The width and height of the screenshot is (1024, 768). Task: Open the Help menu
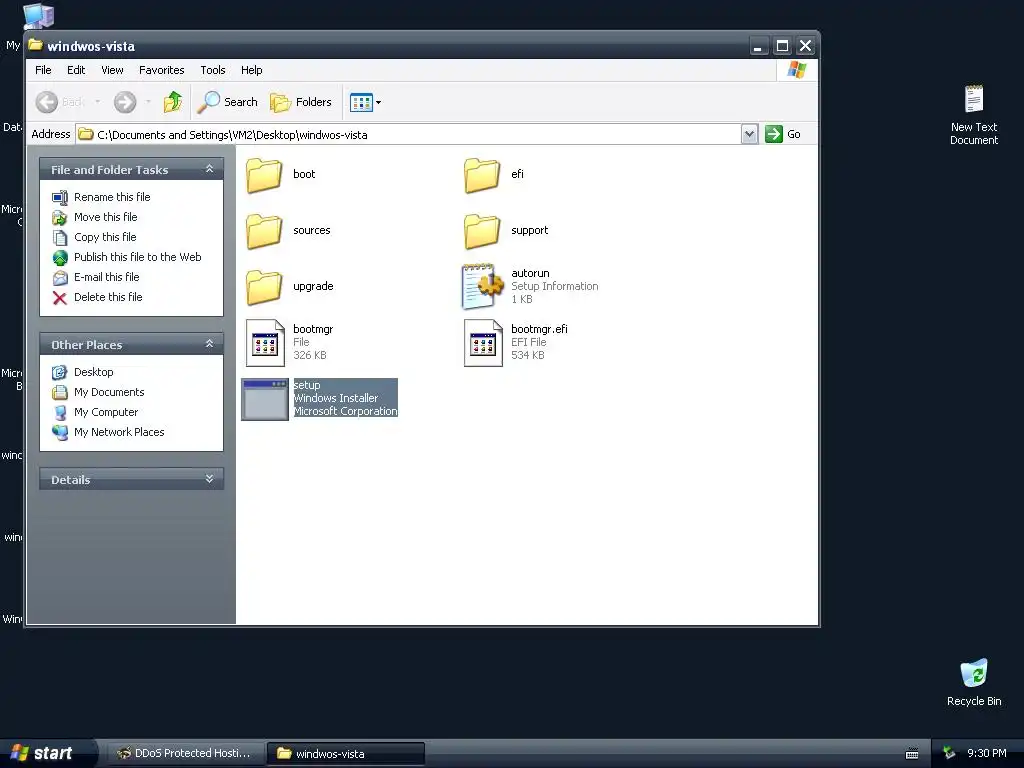coord(251,70)
